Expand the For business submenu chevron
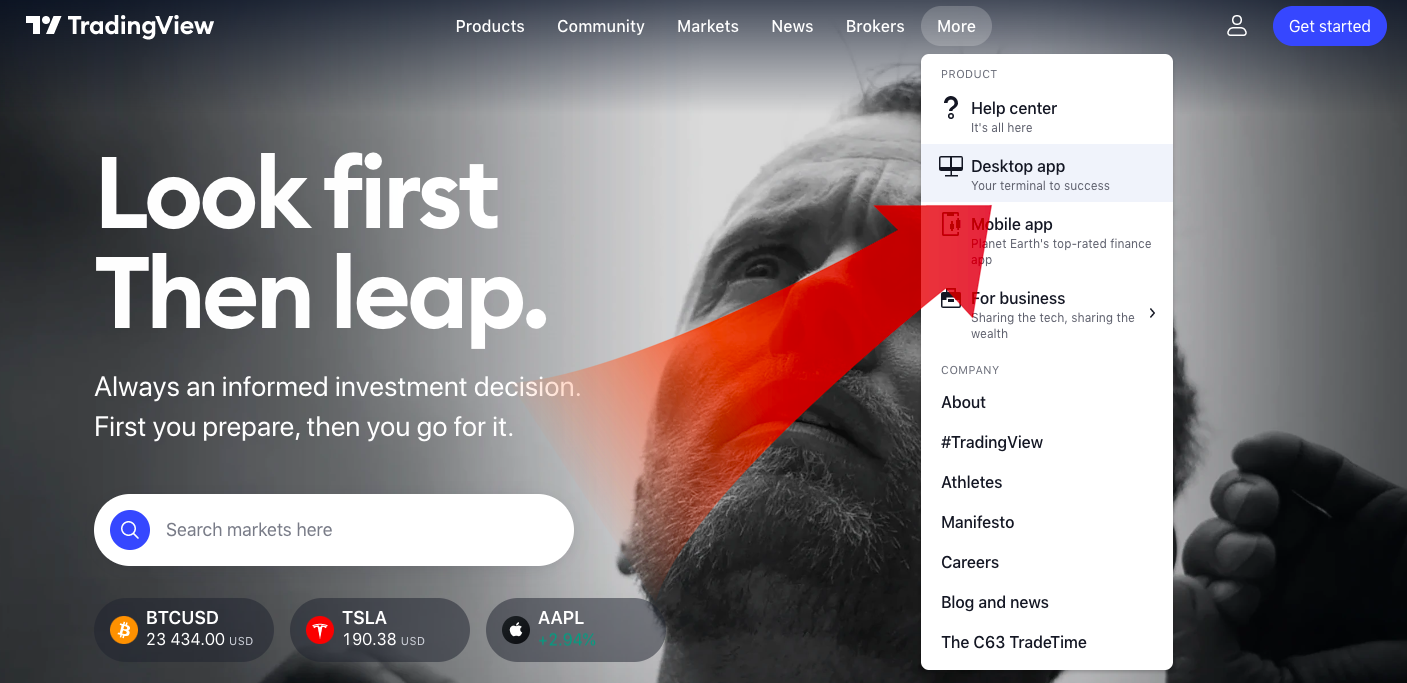The height and width of the screenshot is (683, 1407). 1152,313
